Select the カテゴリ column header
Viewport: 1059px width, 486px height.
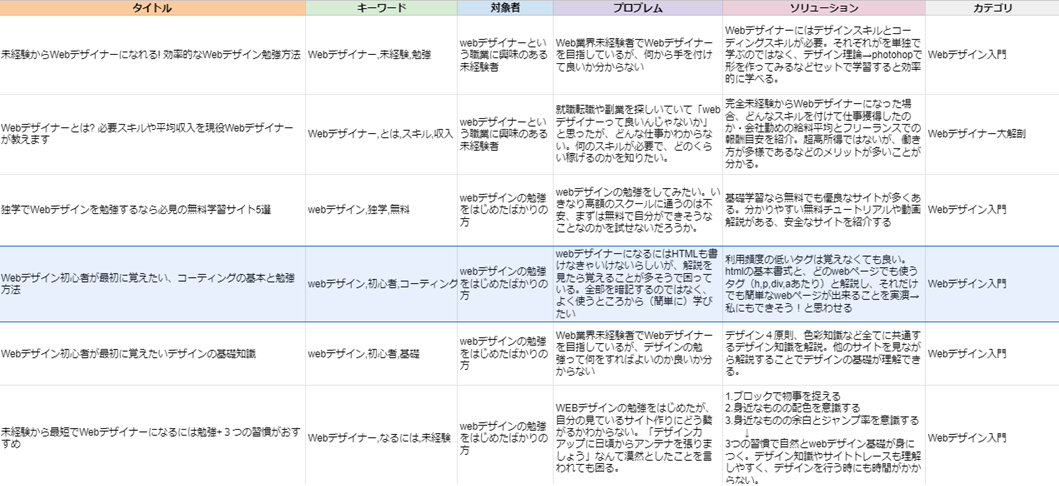992,8
